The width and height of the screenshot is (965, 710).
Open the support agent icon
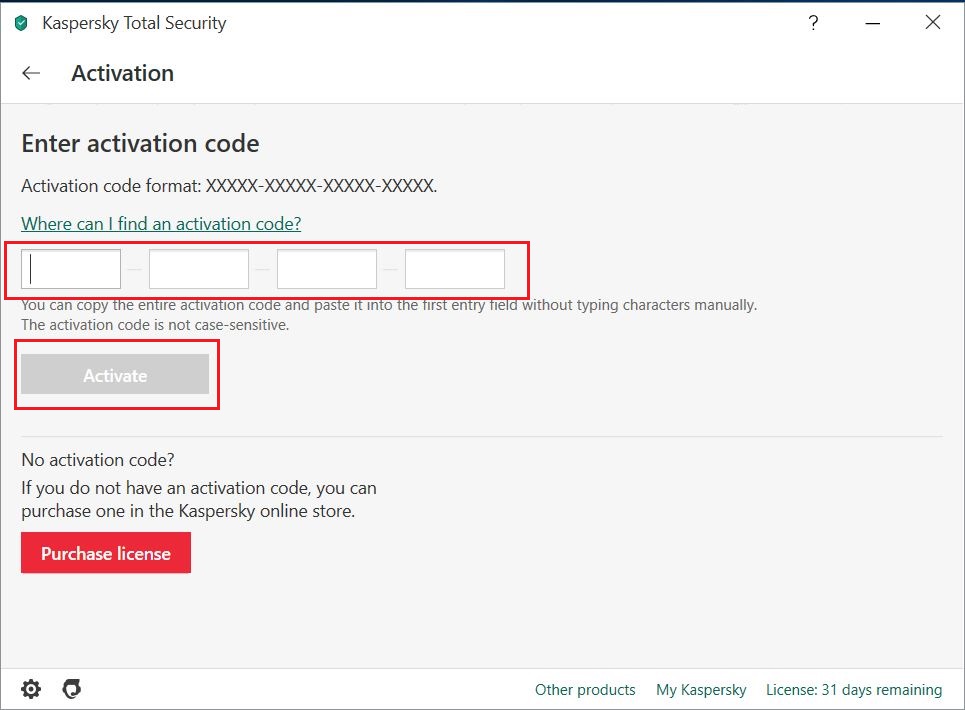tap(71, 689)
